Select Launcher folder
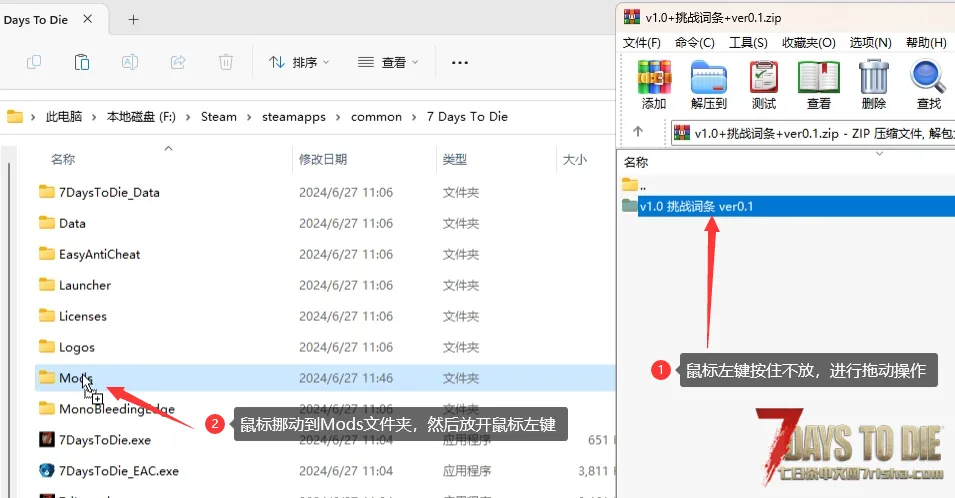Screen dimensions: 955x498 coord(326,286)
